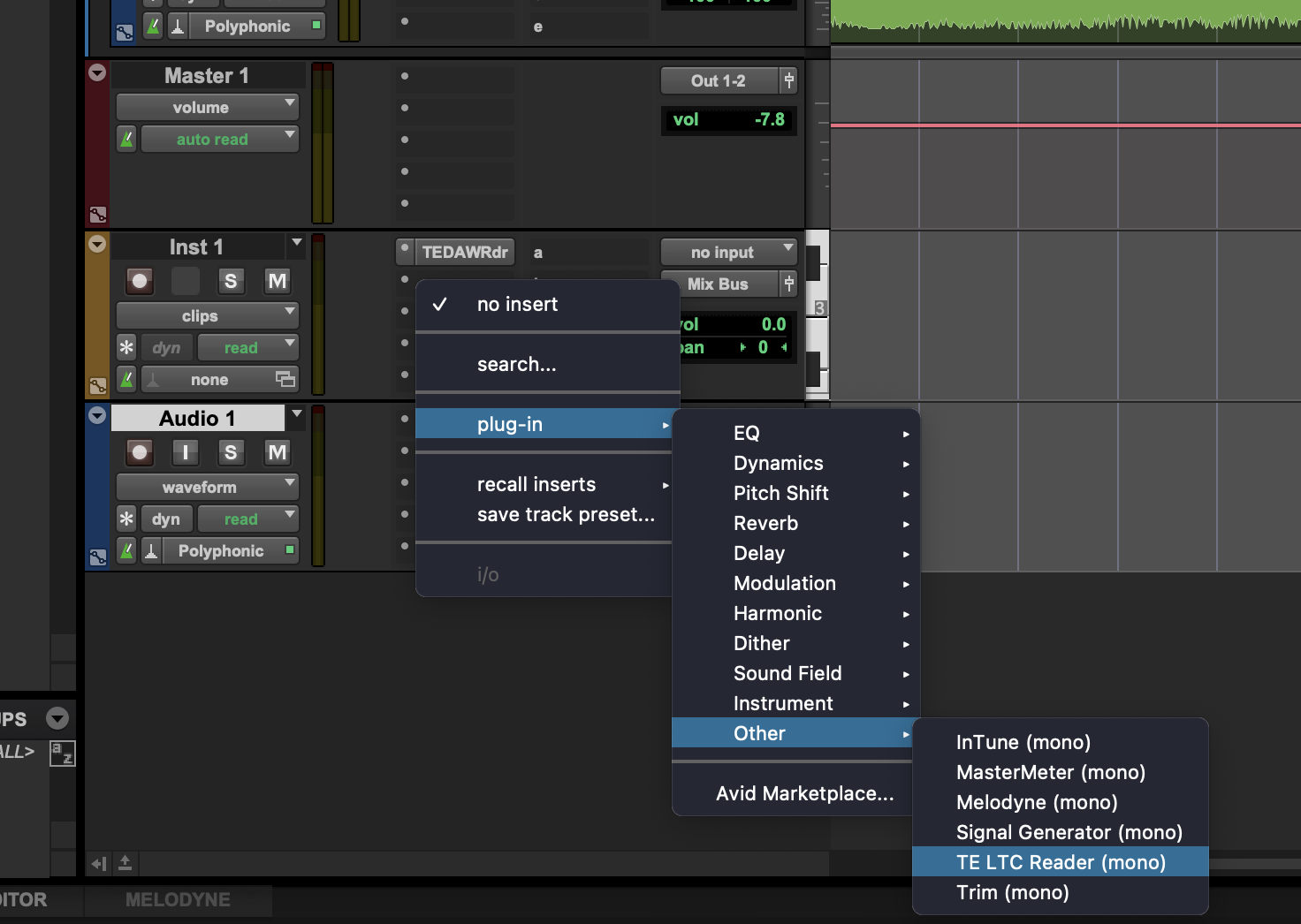Viewport: 1301px width, 924px height.
Task: Click the Audio 1 track name
Action: coord(197,418)
